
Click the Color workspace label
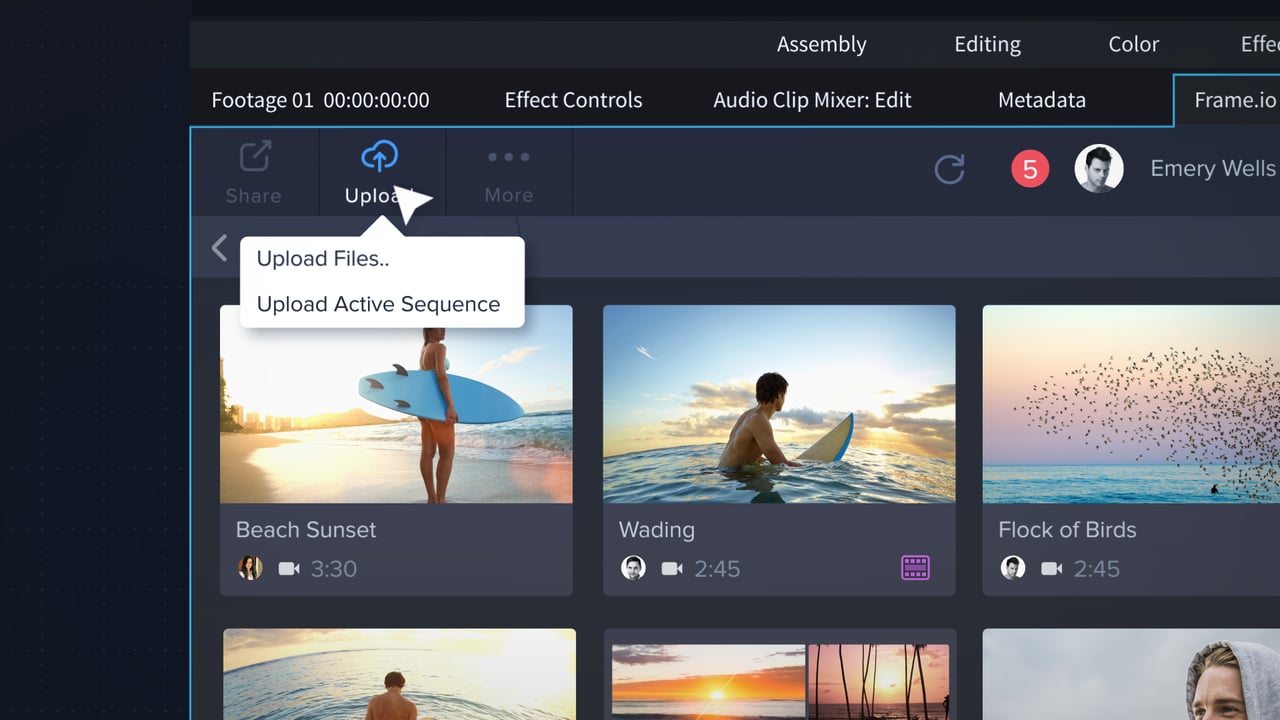coord(1133,44)
